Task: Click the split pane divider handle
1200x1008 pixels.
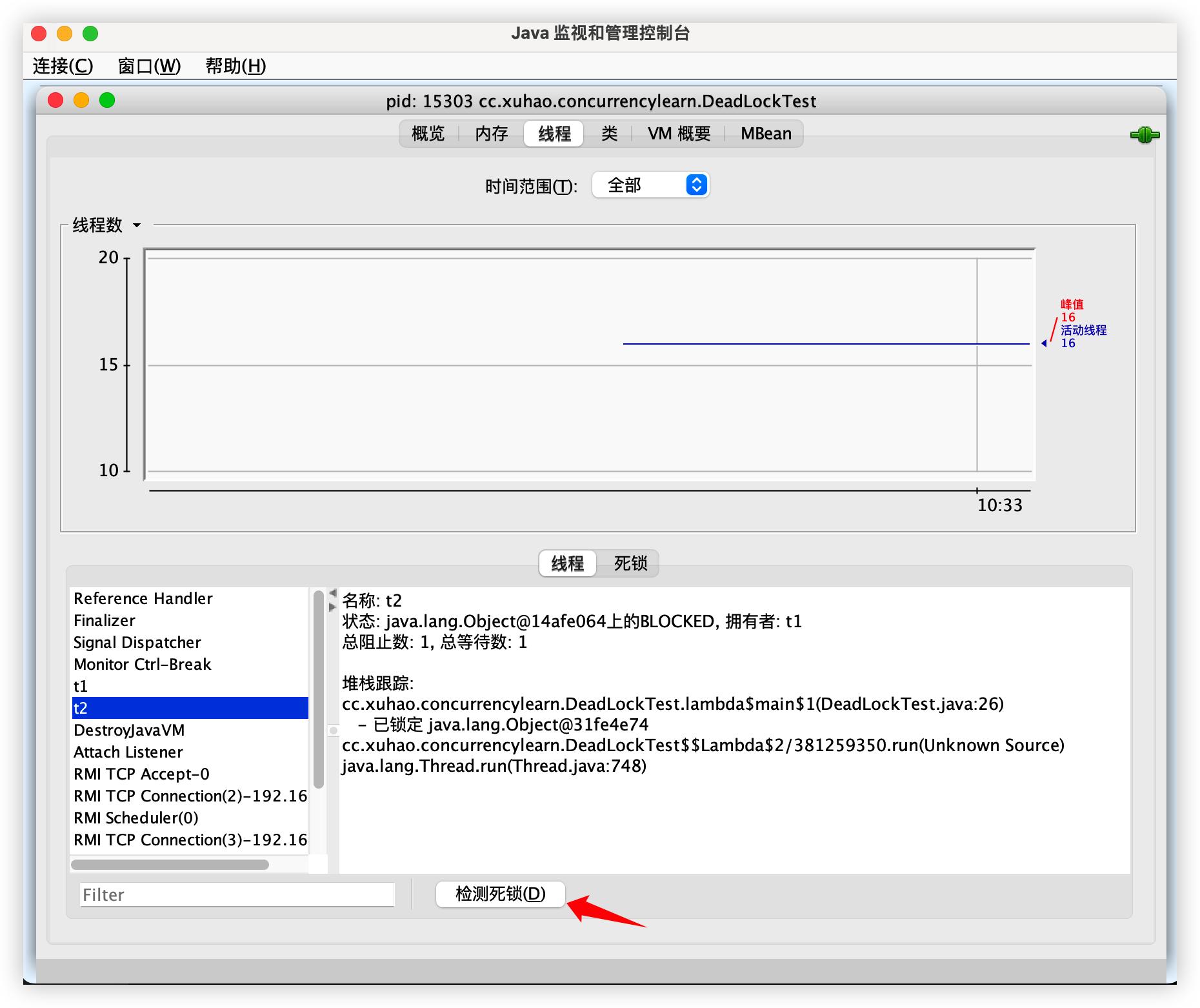Action: click(x=333, y=731)
